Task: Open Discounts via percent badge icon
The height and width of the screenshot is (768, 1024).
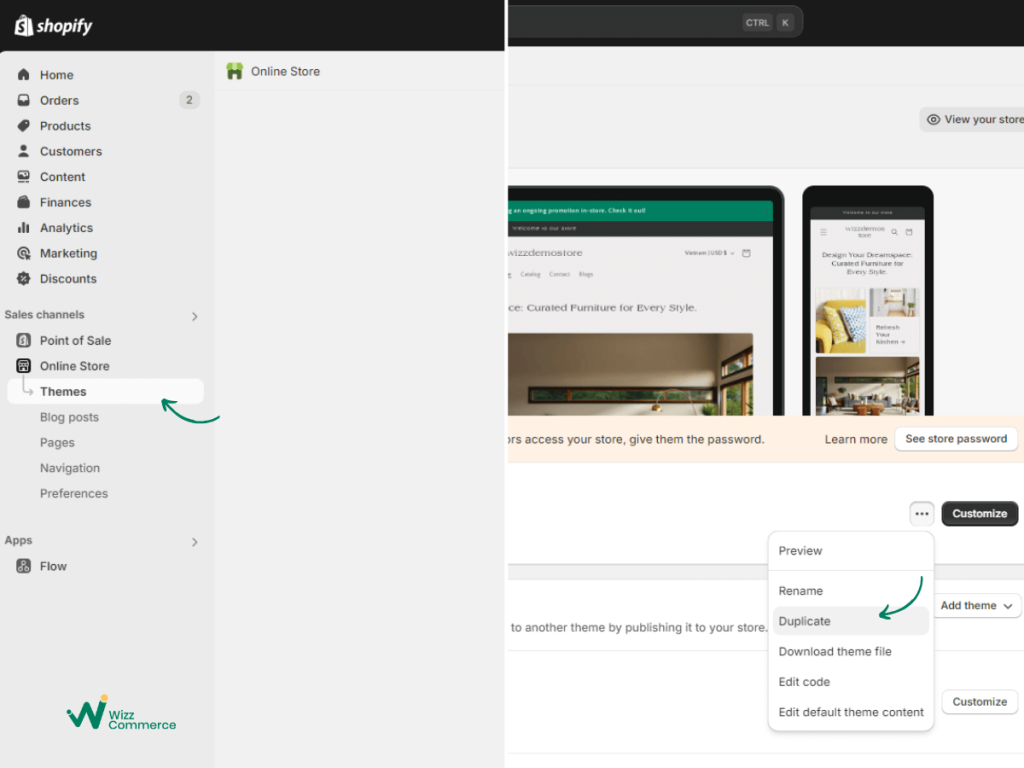Action: 24,278
